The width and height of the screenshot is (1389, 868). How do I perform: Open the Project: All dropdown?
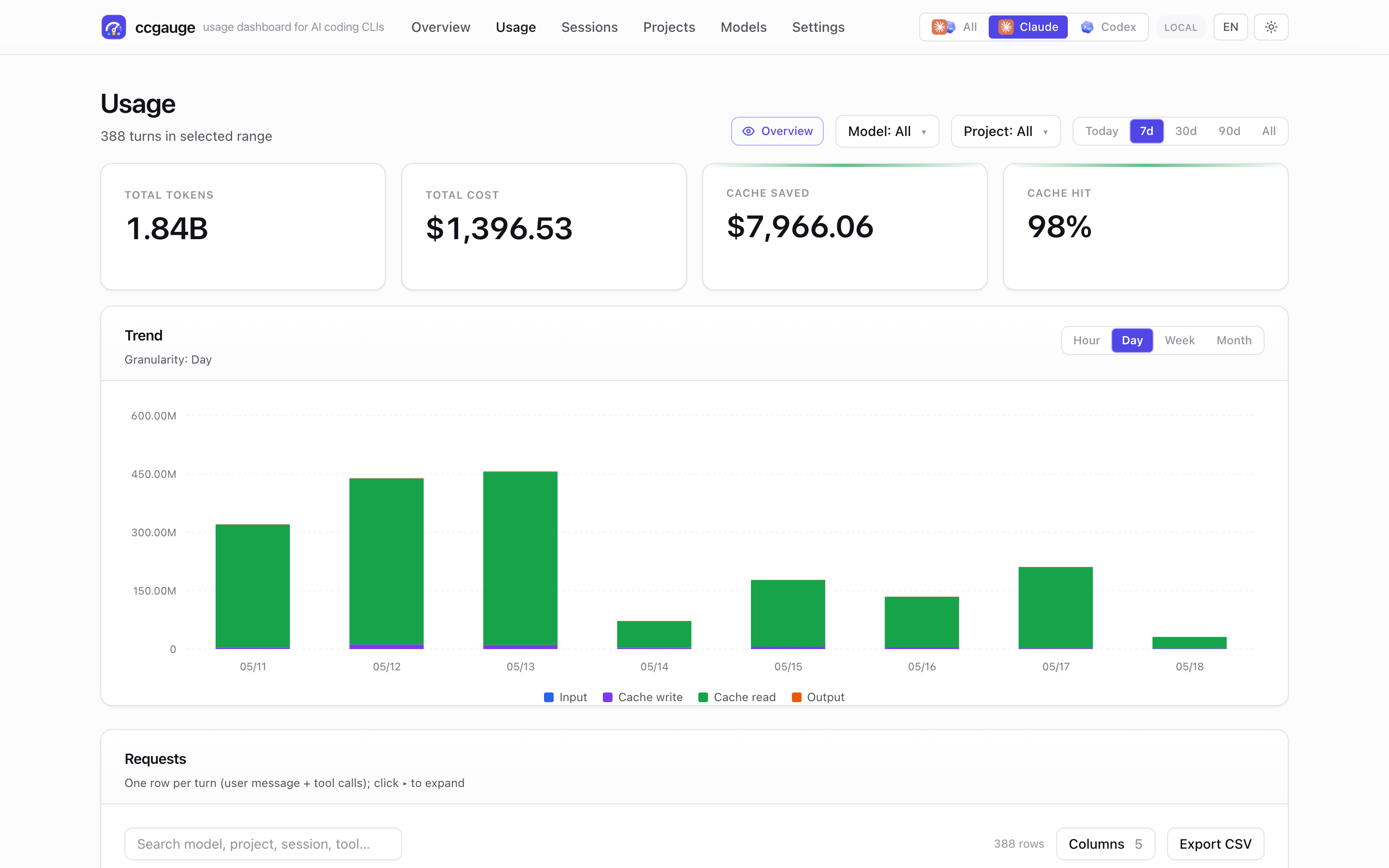(x=1006, y=132)
